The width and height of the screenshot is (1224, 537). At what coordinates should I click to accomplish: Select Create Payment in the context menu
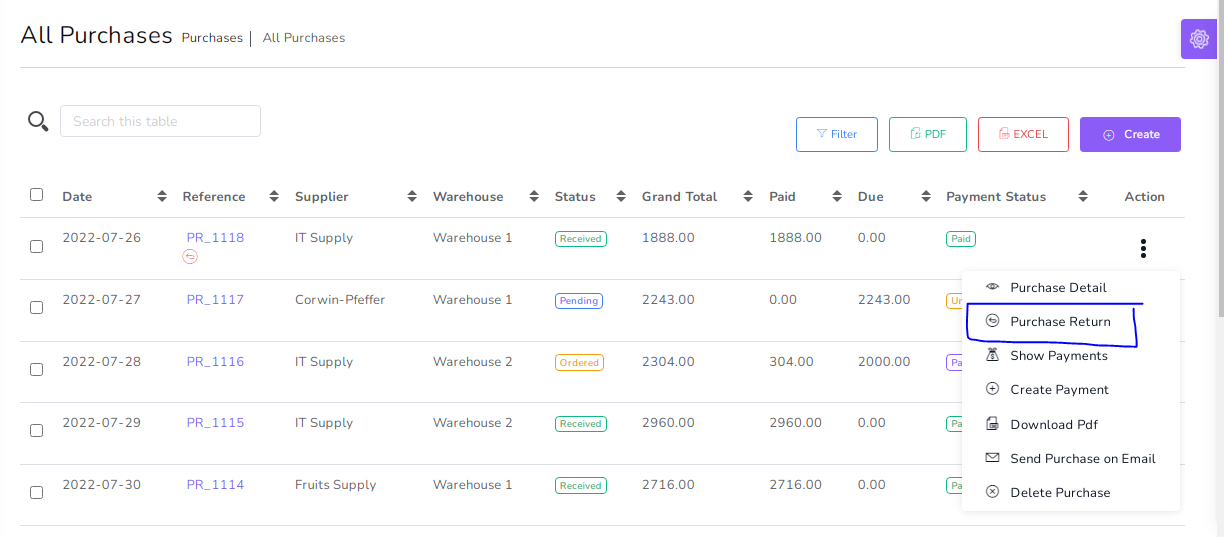[x=1059, y=390]
